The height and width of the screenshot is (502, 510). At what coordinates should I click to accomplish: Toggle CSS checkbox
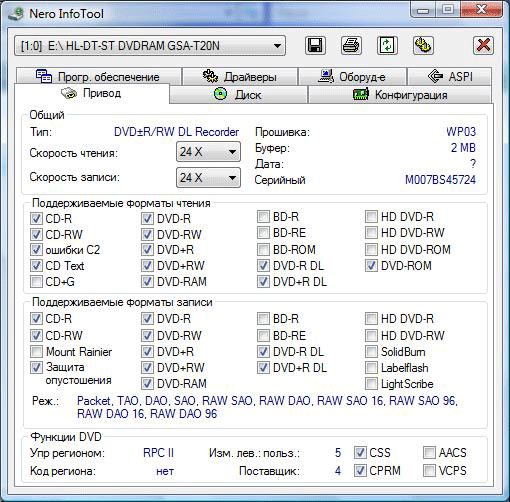coord(360,453)
